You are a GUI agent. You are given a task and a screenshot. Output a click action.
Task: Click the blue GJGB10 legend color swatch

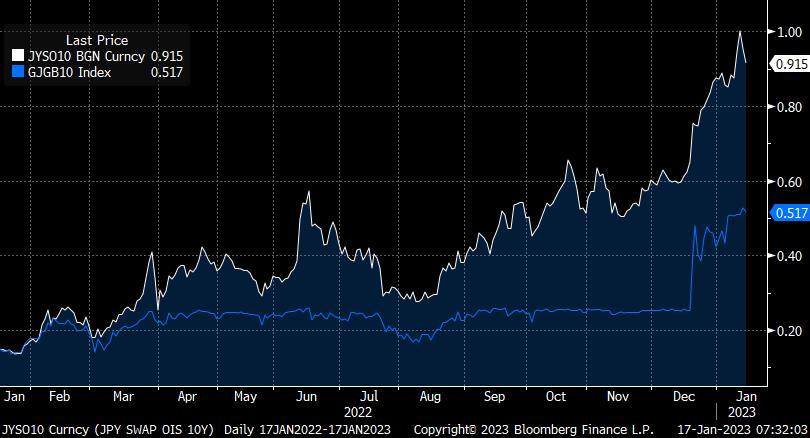point(17,72)
